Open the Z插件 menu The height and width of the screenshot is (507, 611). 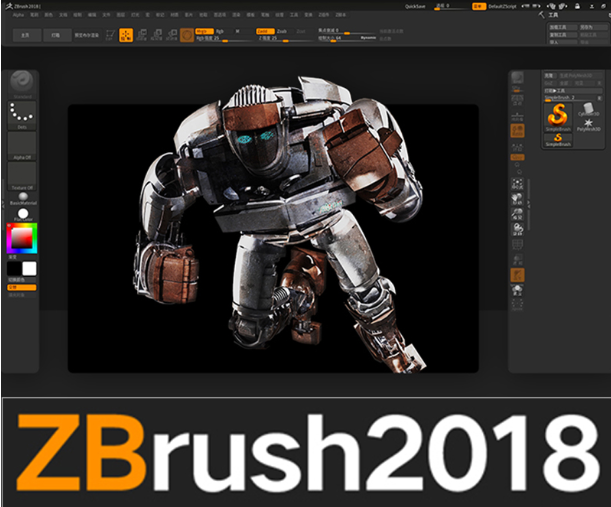(324, 15)
